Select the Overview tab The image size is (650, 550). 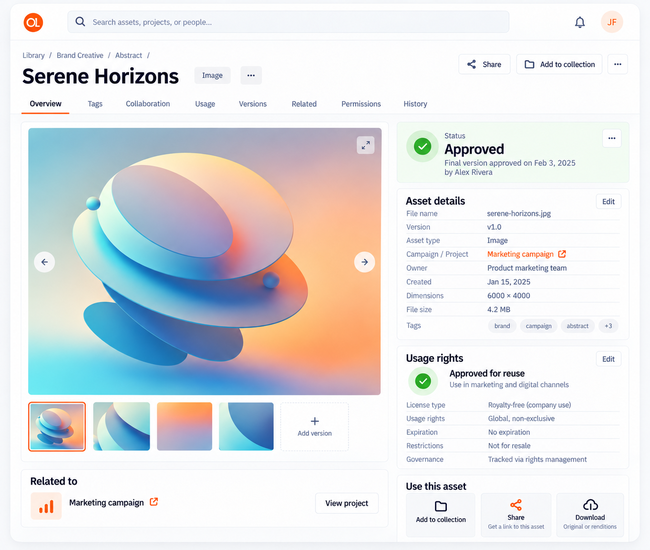[x=46, y=104]
